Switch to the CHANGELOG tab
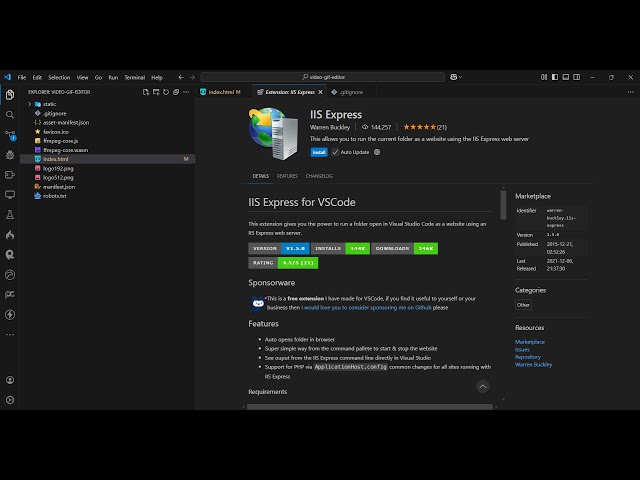This screenshot has width=640, height=480. [319, 176]
